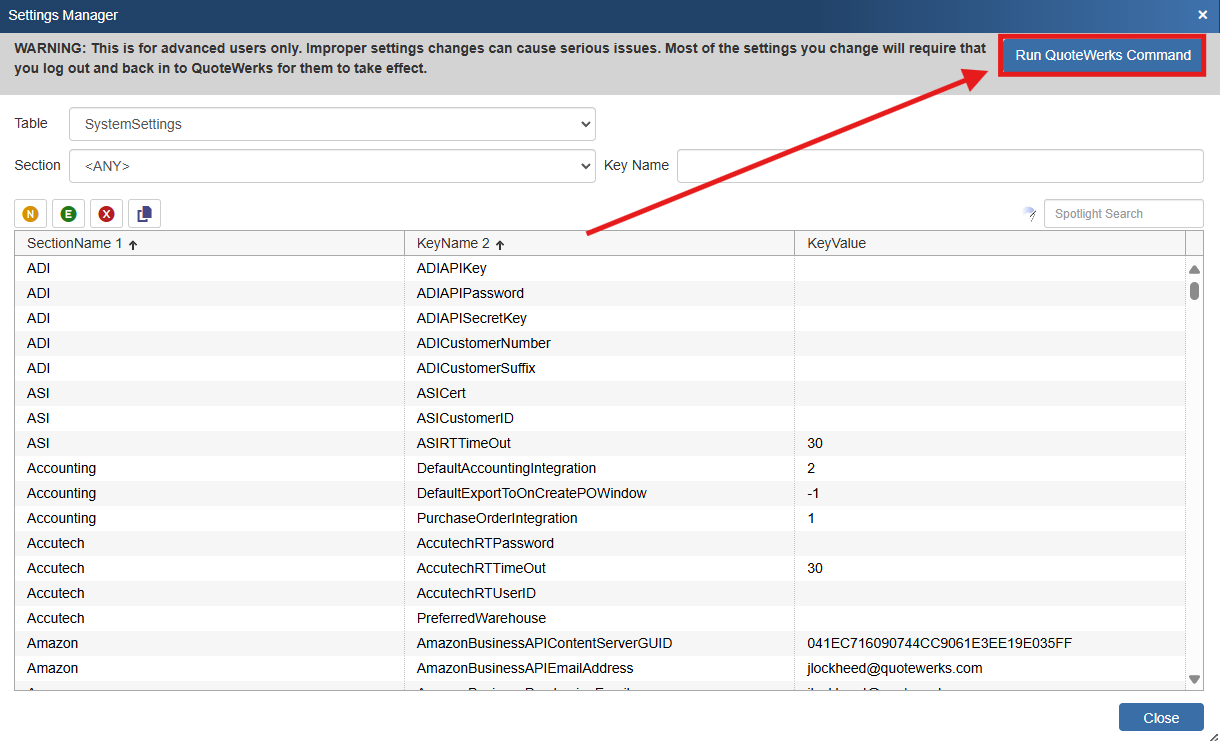Click the Close button at bottom right

(x=1160, y=717)
